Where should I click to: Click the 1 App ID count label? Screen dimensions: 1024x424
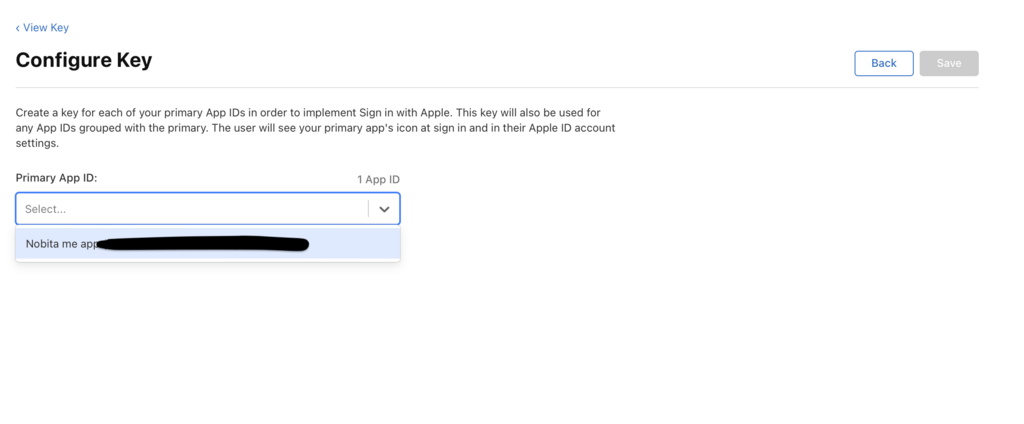pos(378,179)
